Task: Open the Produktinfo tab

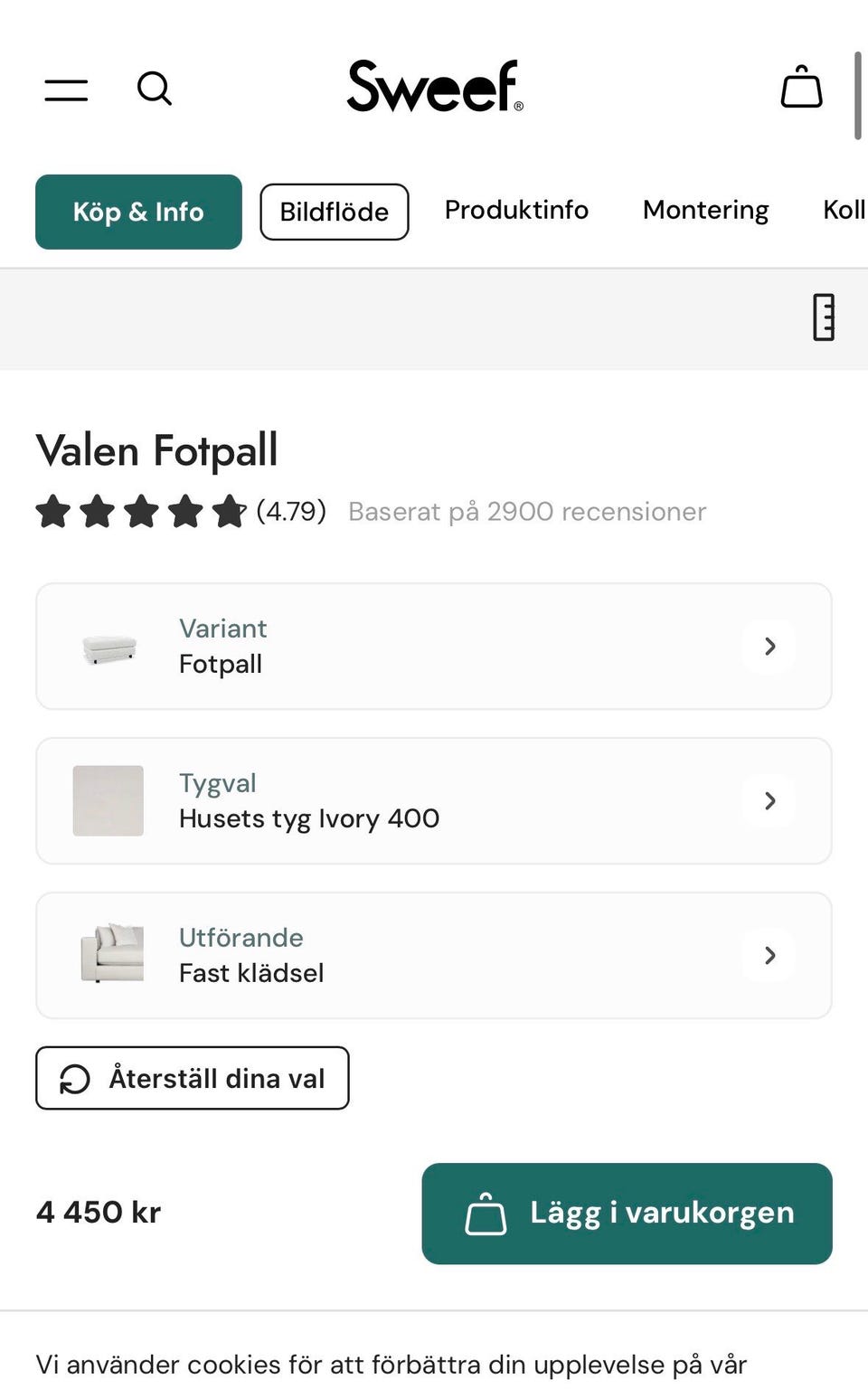Action: point(516,210)
